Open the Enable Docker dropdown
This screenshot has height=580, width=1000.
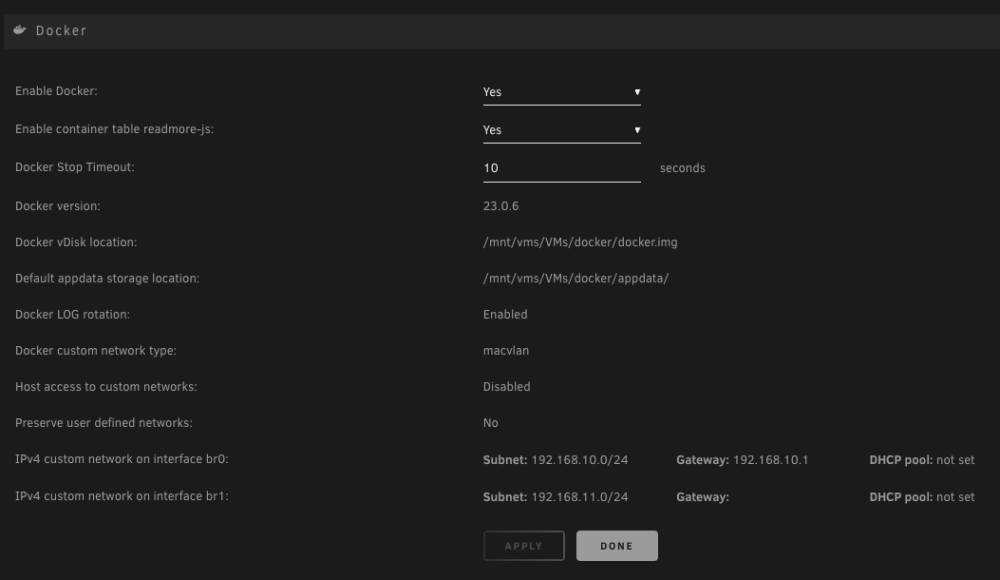coord(561,92)
